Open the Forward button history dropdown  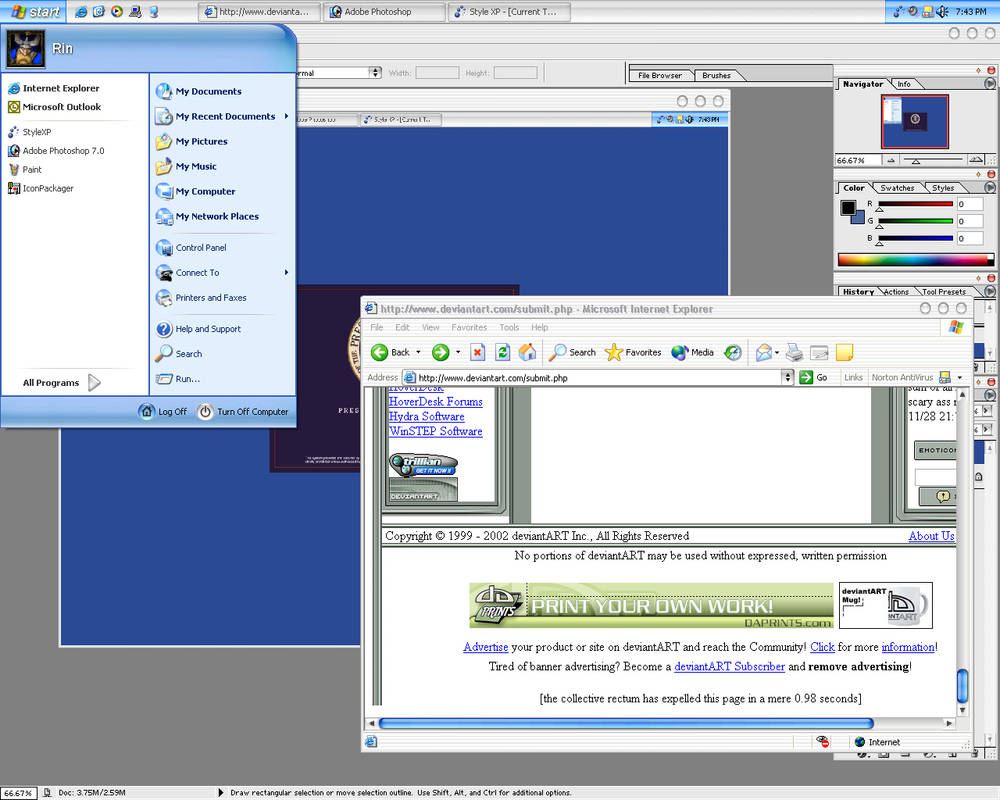458,352
